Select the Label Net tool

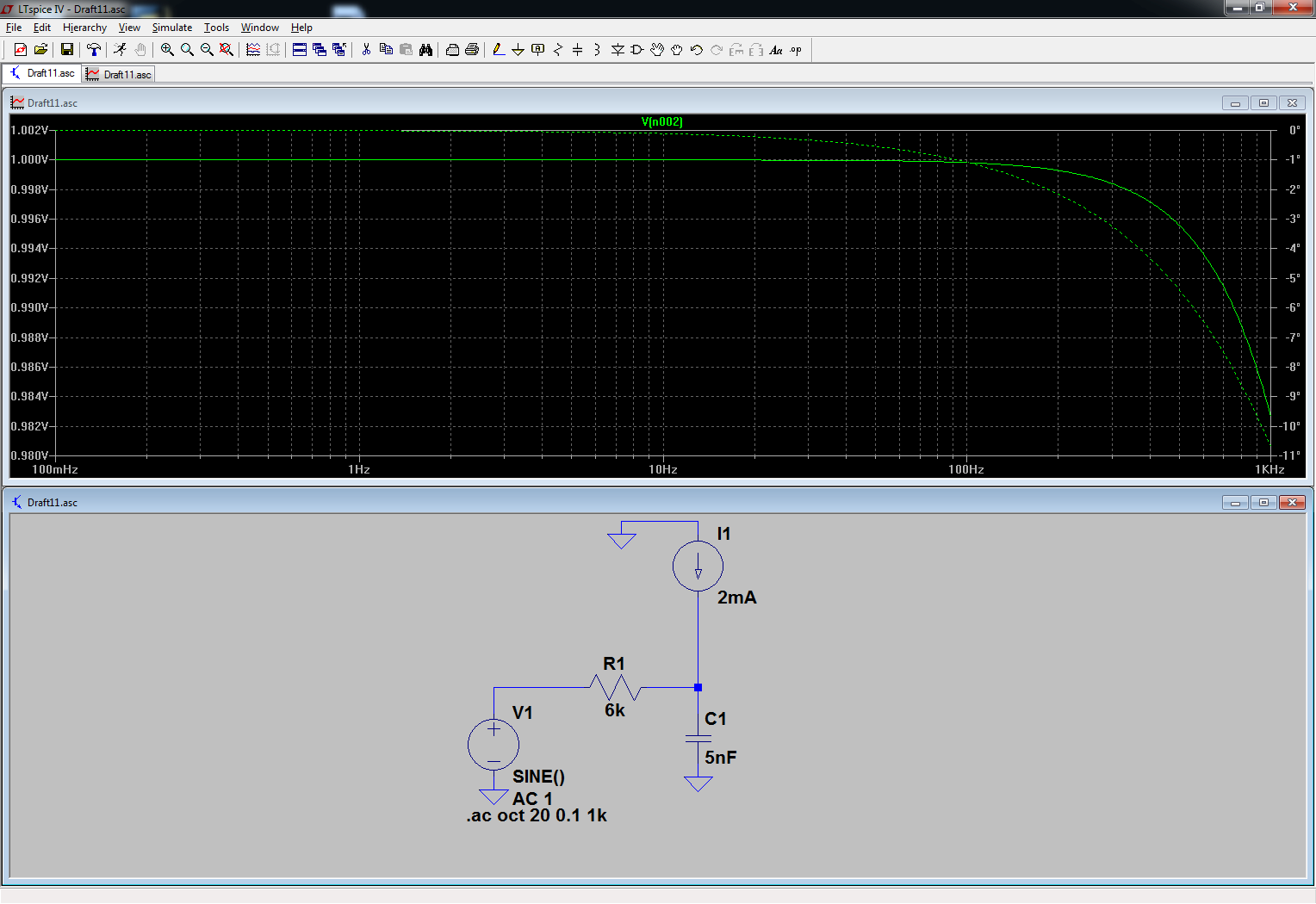coord(538,50)
